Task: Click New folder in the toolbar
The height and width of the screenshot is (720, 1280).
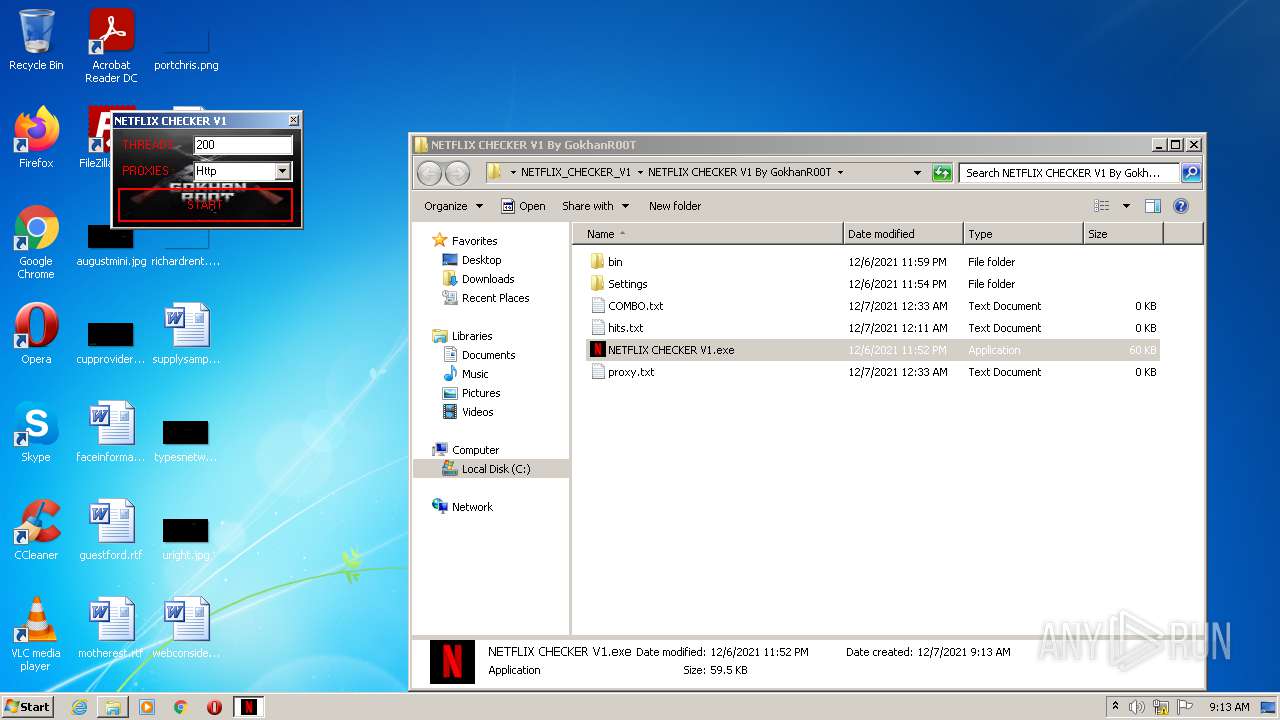Action: 675,206
